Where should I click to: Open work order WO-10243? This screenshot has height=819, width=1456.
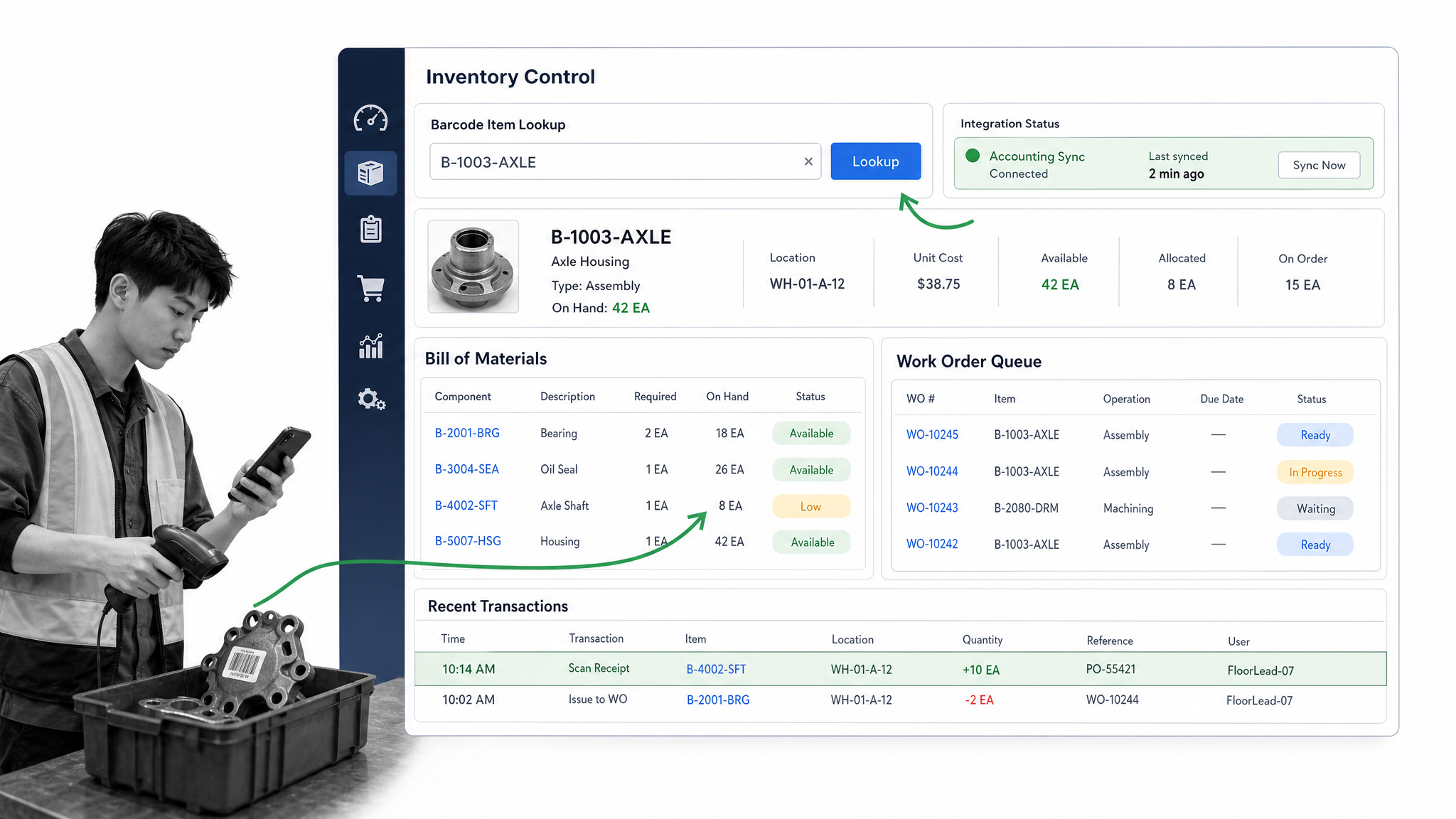[932, 508]
